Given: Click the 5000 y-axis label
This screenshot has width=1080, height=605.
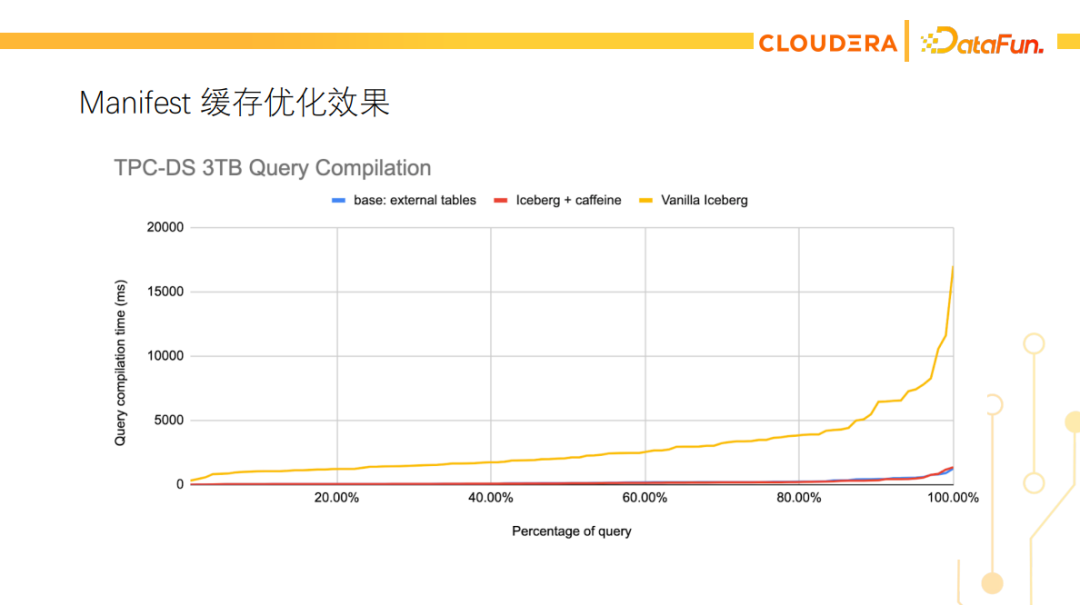Looking at the screenshot, I should tap(169, 420).
